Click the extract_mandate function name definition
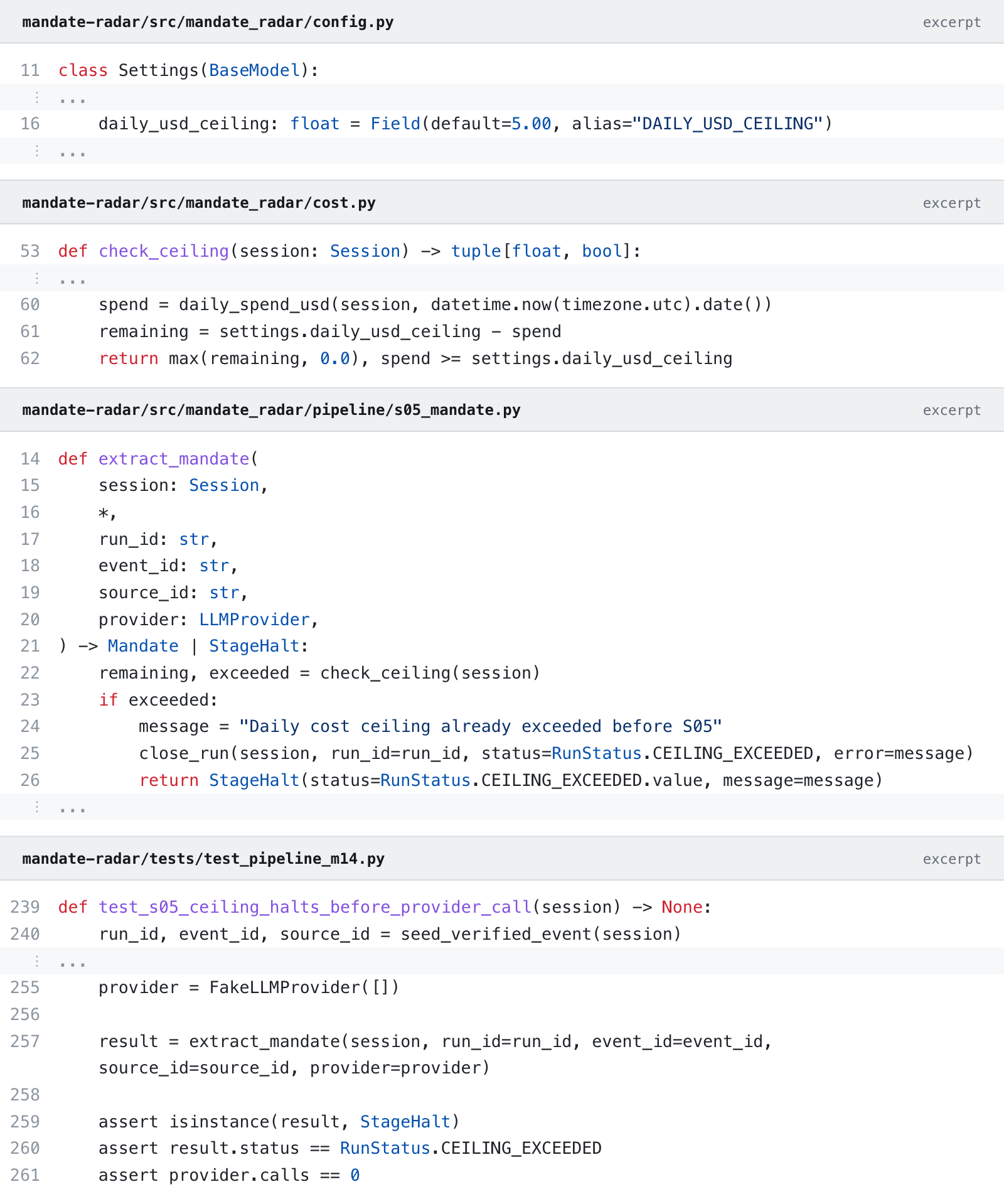1004x1204 pixels. click(174, 459)
